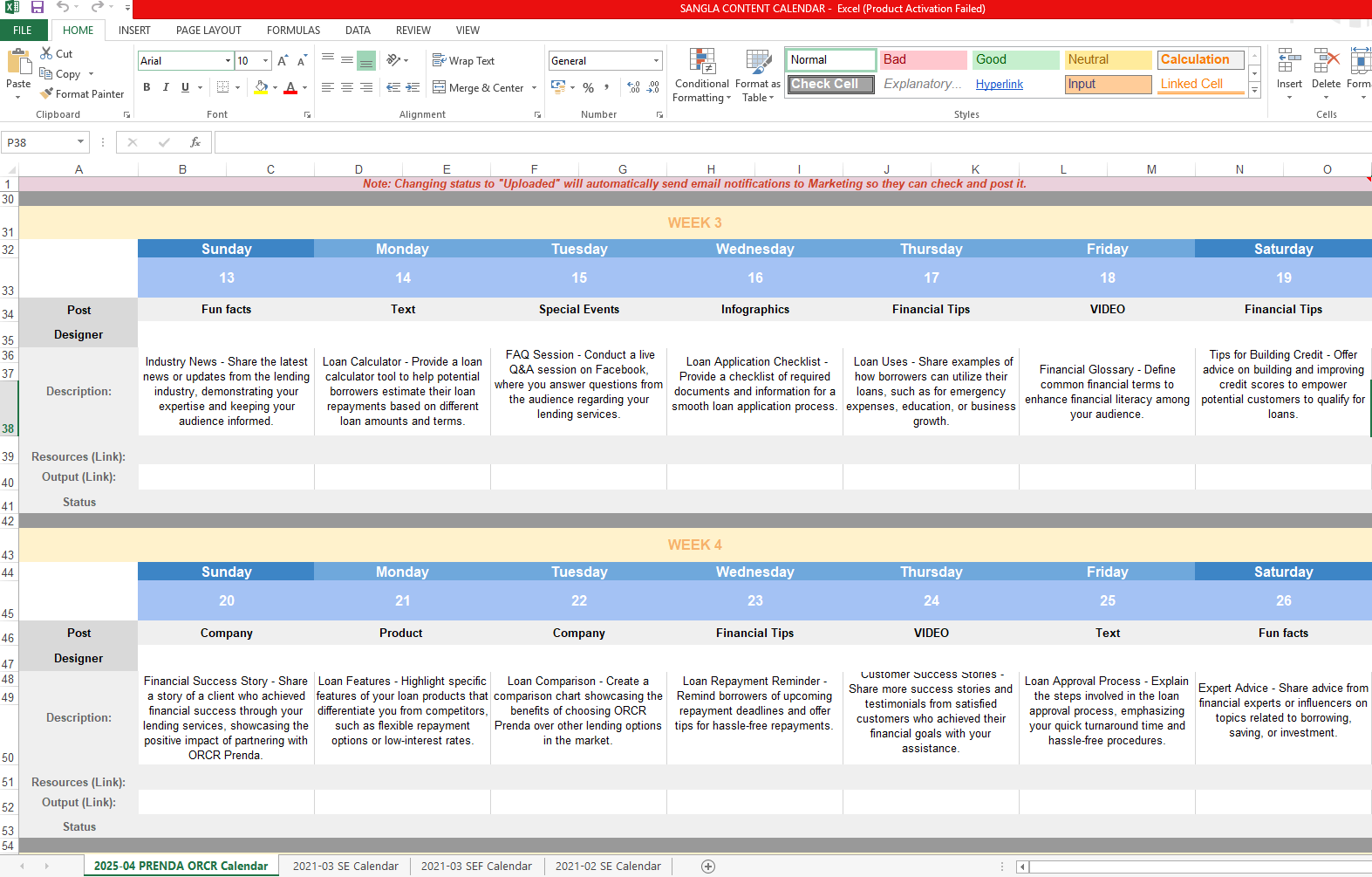Open the PAGE LAYOUT ribbon tab

pos(208,31)
